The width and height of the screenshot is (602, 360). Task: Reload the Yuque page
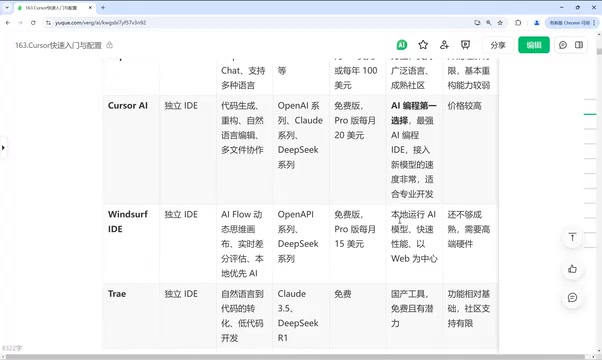point(33,23)
